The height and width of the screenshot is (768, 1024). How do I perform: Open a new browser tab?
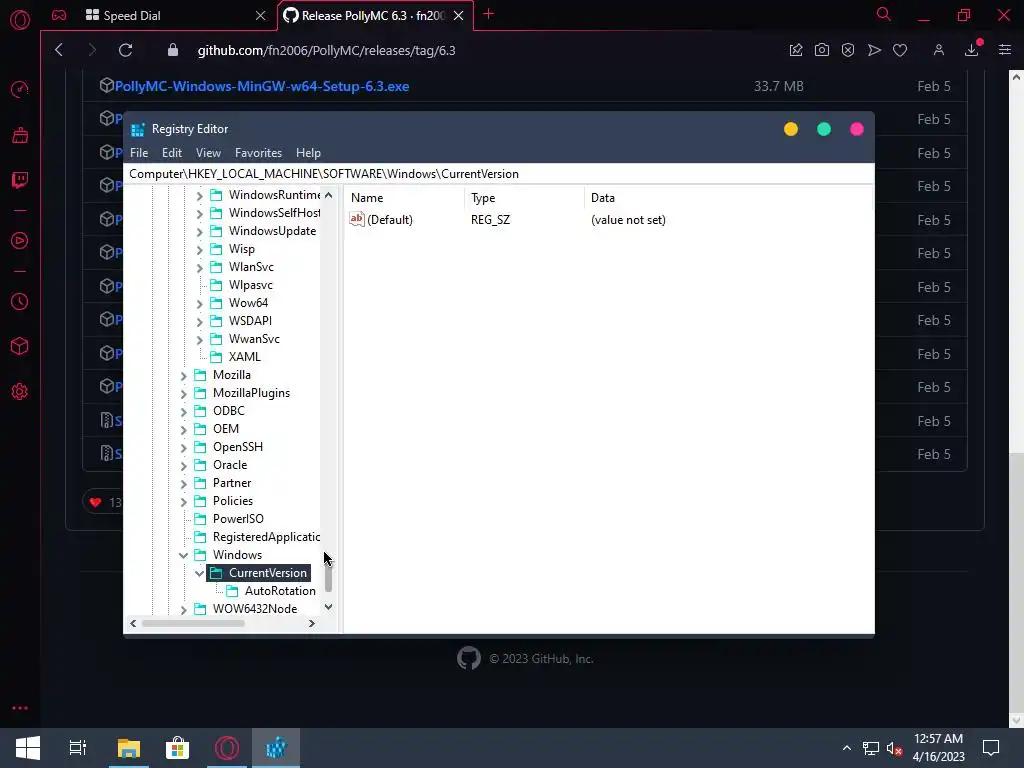coord(488,14)
